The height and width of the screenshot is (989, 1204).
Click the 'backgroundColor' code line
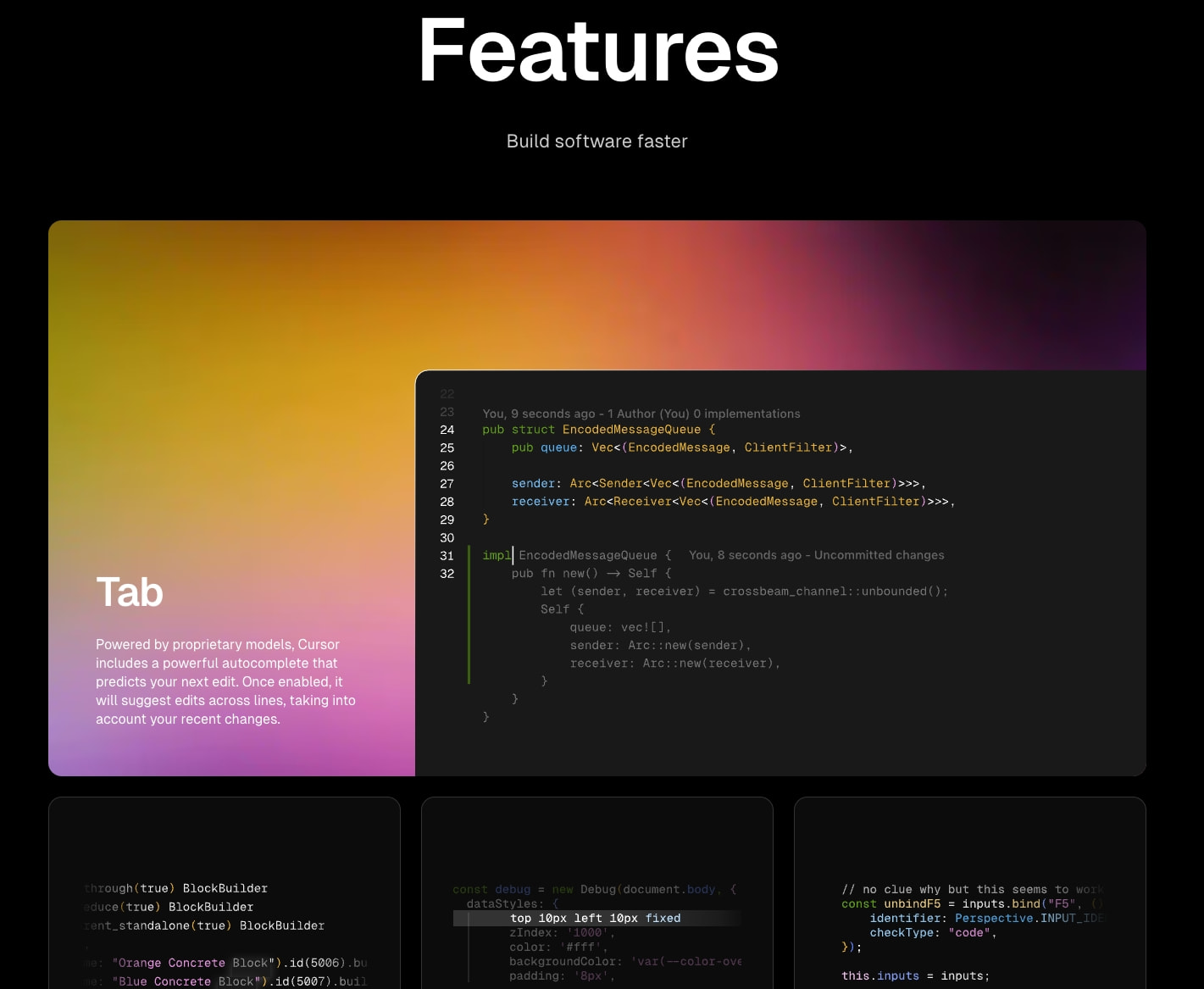tap(625, 961)
